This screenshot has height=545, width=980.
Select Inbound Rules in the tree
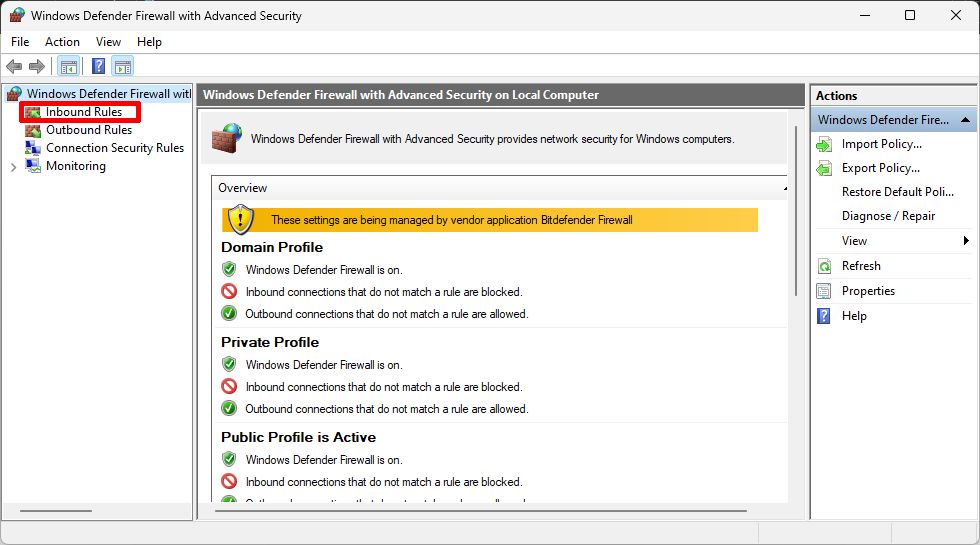[83, 112]
